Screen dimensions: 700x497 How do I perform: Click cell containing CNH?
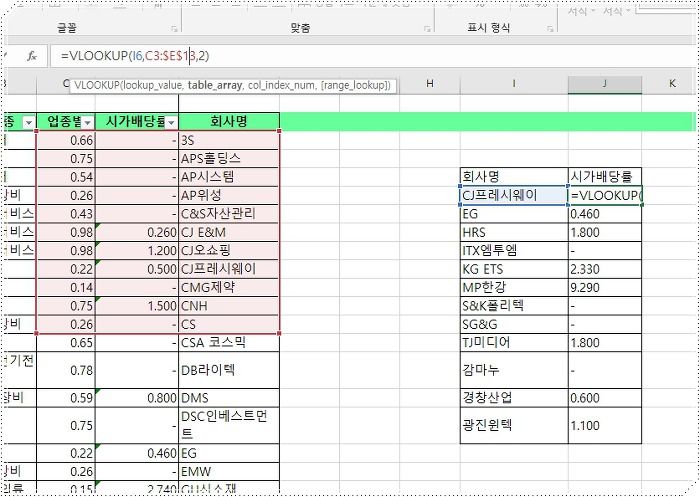click(x=229, y=306)
